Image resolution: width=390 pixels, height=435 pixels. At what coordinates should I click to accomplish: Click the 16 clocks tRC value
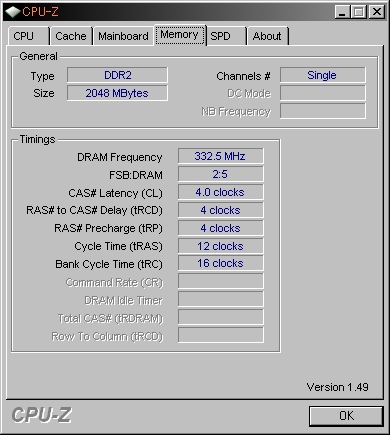221,263
